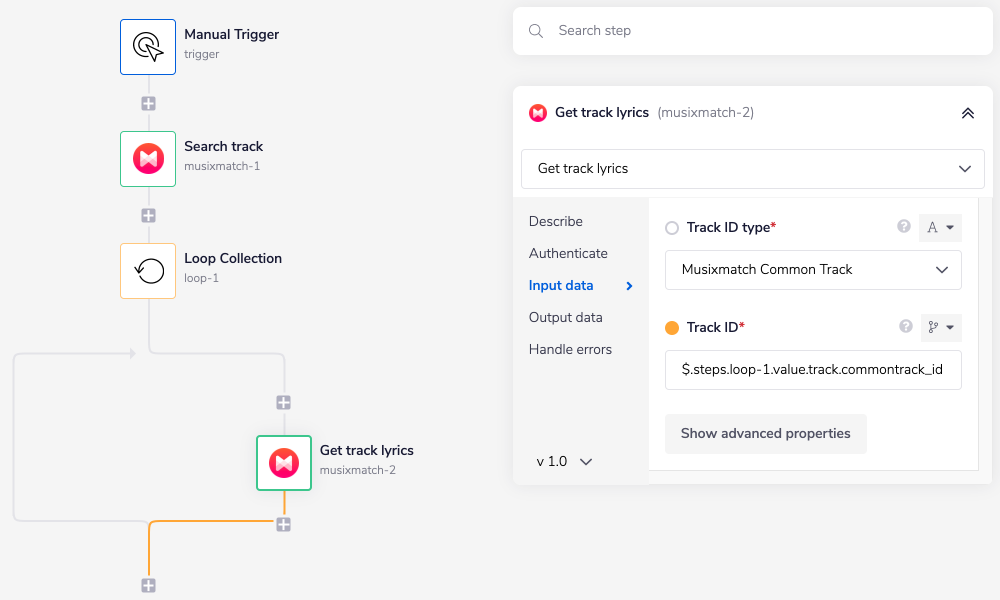1000x600 pixels.
Task: Click the Loop Collection step icon
Action: click(148, 270)
